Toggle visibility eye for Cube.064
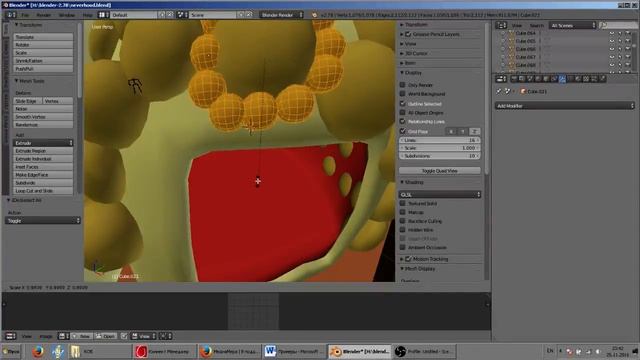The height and width of the screenshot is (360, 640). (x=611, y=33)
